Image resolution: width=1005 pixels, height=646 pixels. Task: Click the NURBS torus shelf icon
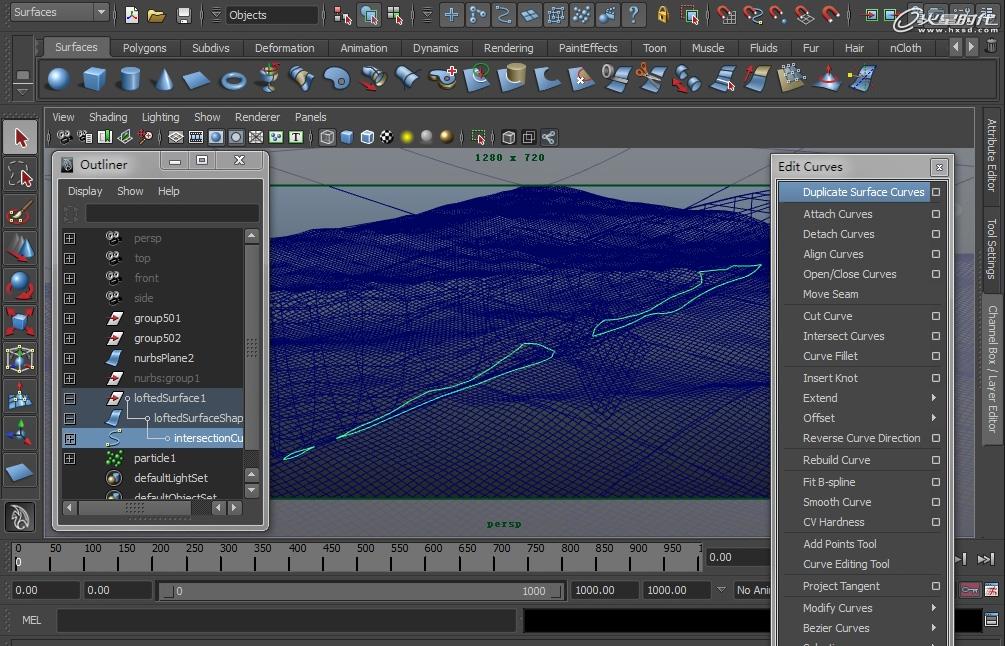(x=233, y=79)
